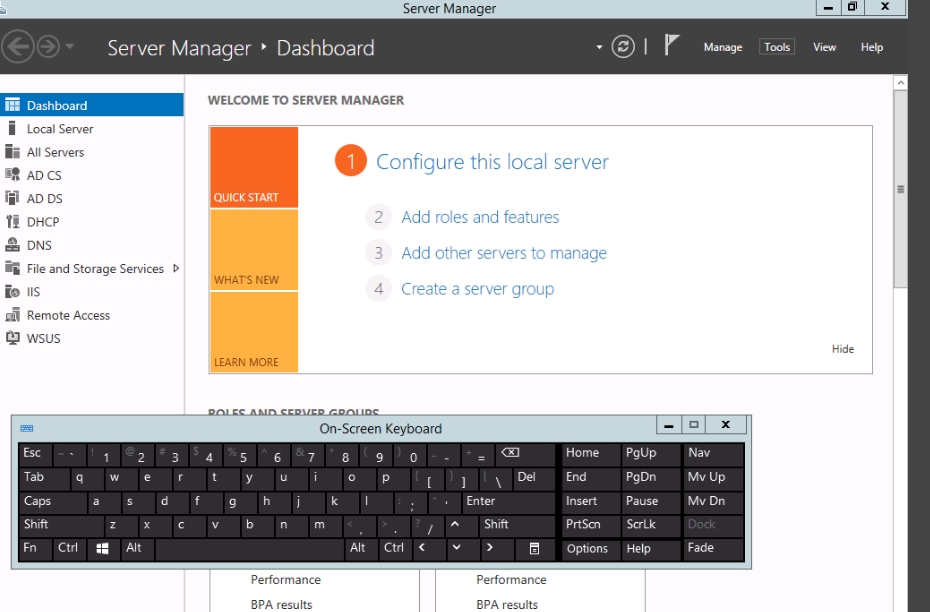The image size is (930, 612).
Task: Click the scrollbar up arrow
Action: [900, 83]
